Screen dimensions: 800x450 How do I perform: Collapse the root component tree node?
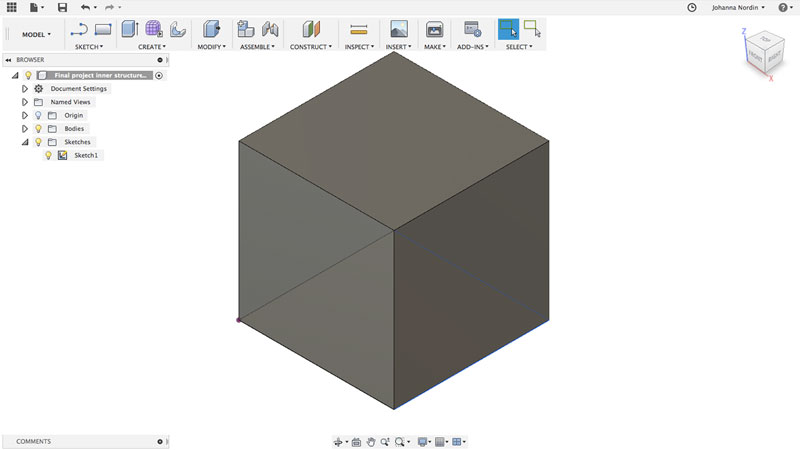pos(15,76)
